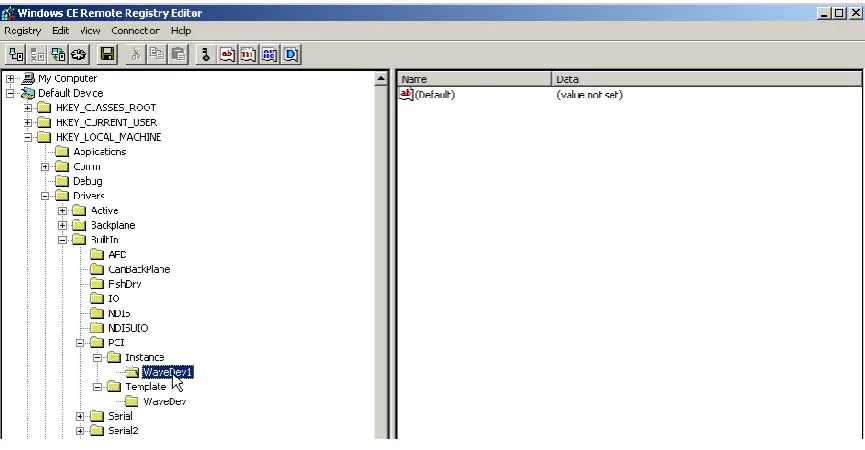865x450 pixels.
Task: Click the Name column header
Action: (x=474, y=79)
